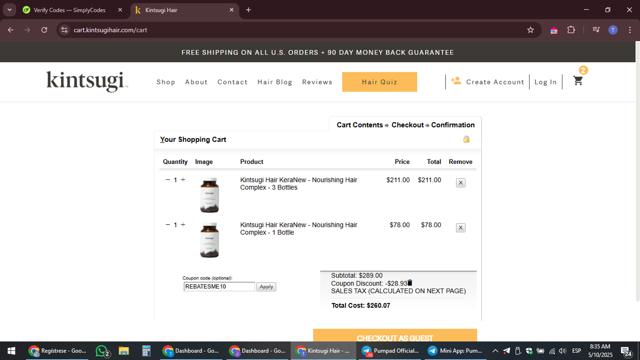
Task: Select the Kintsugi Hair browser tab
Action: (x=185, y=10)
